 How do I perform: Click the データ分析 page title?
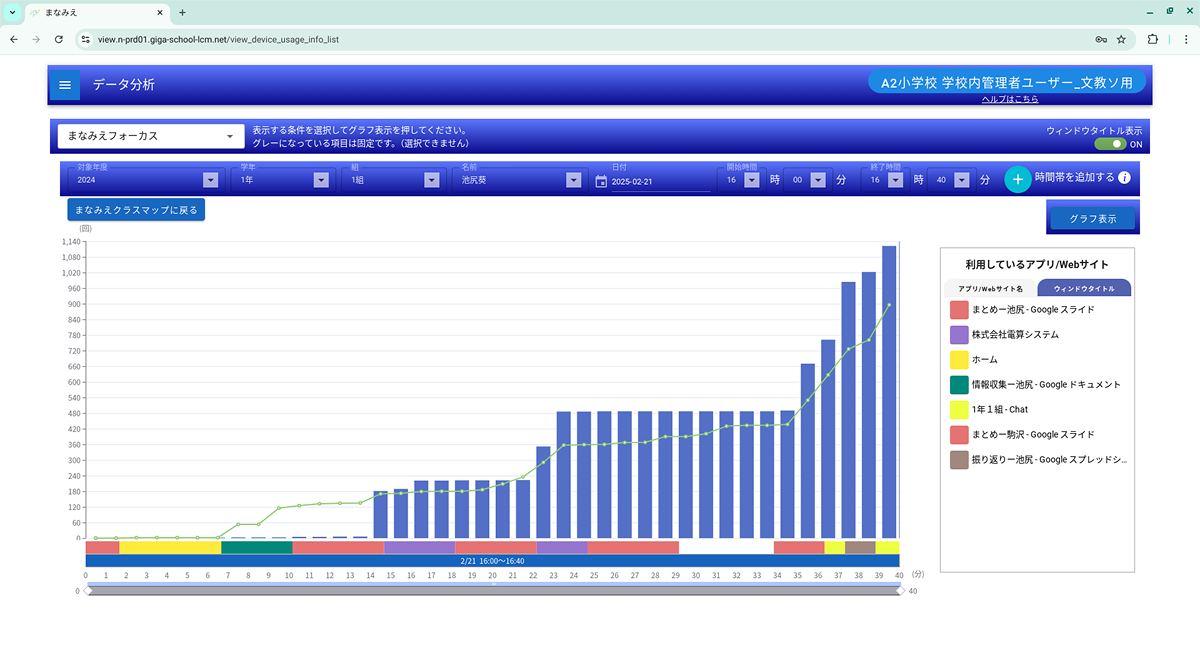(124, 85)
